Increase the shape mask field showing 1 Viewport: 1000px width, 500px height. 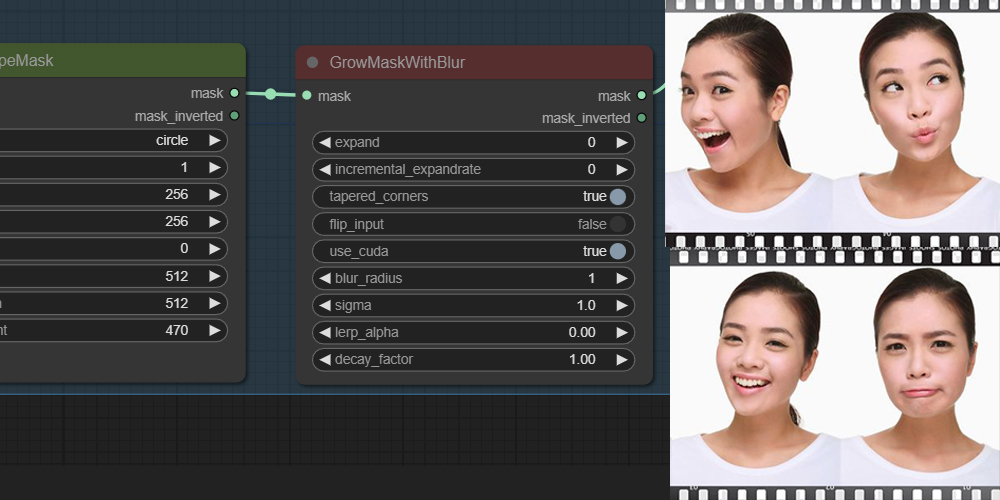click(215, 167)
